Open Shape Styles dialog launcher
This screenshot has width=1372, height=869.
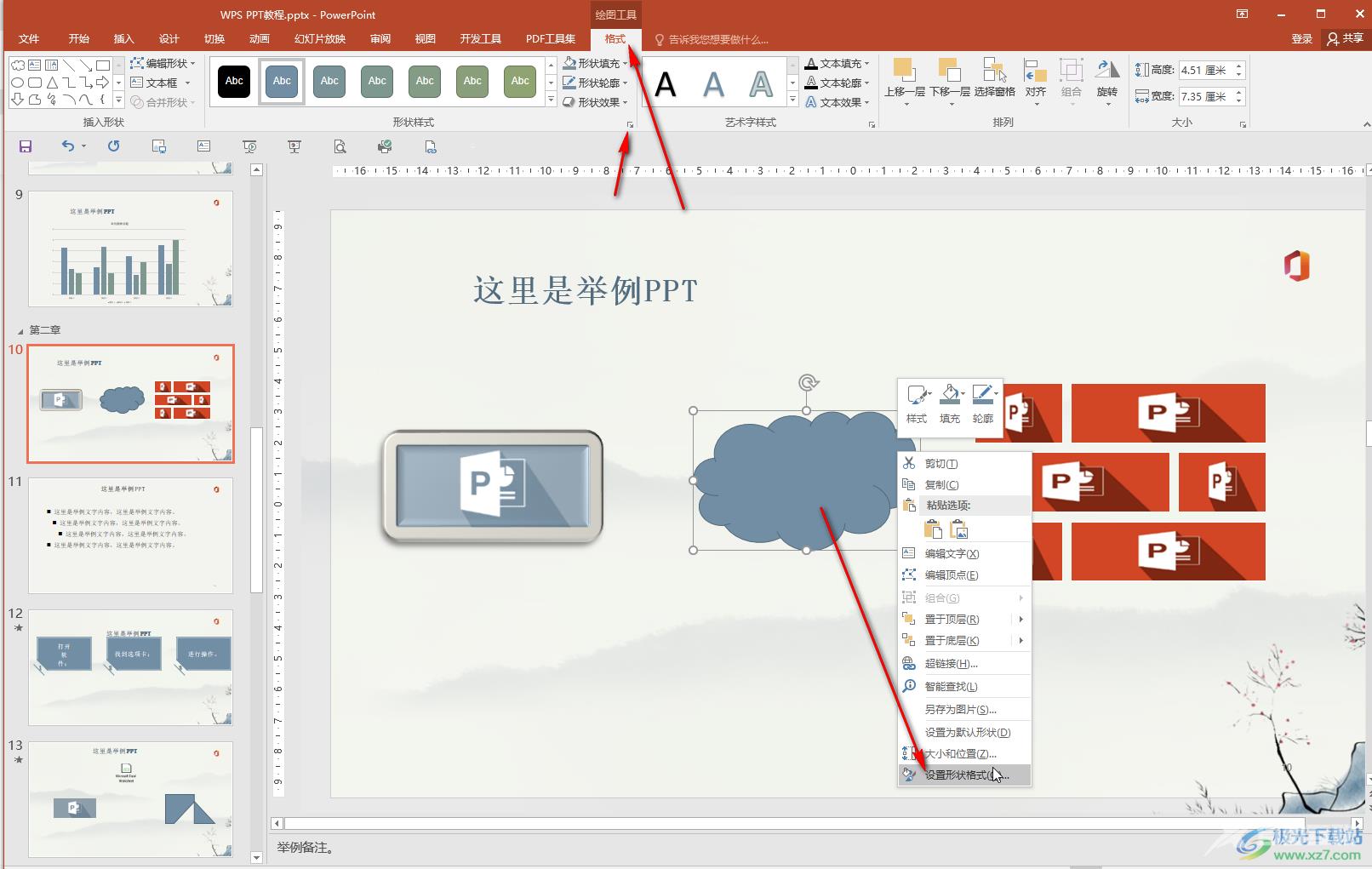coord(630,124)
